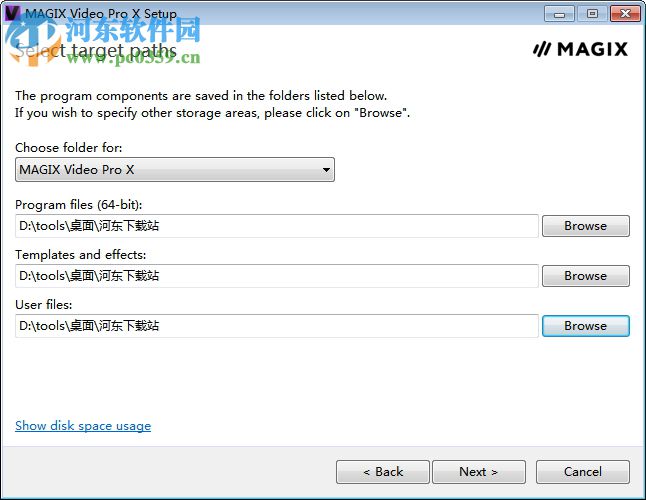Click Browse for User files
The image size is (646, 500).
pos(585,326)
